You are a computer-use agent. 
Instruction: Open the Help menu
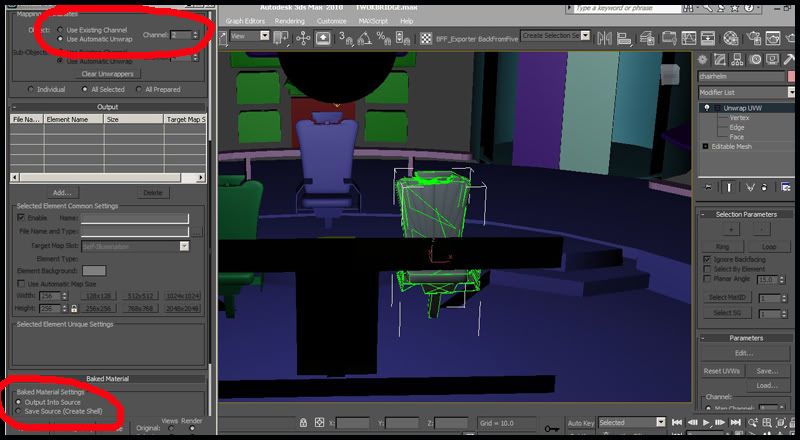coord(407,21)
